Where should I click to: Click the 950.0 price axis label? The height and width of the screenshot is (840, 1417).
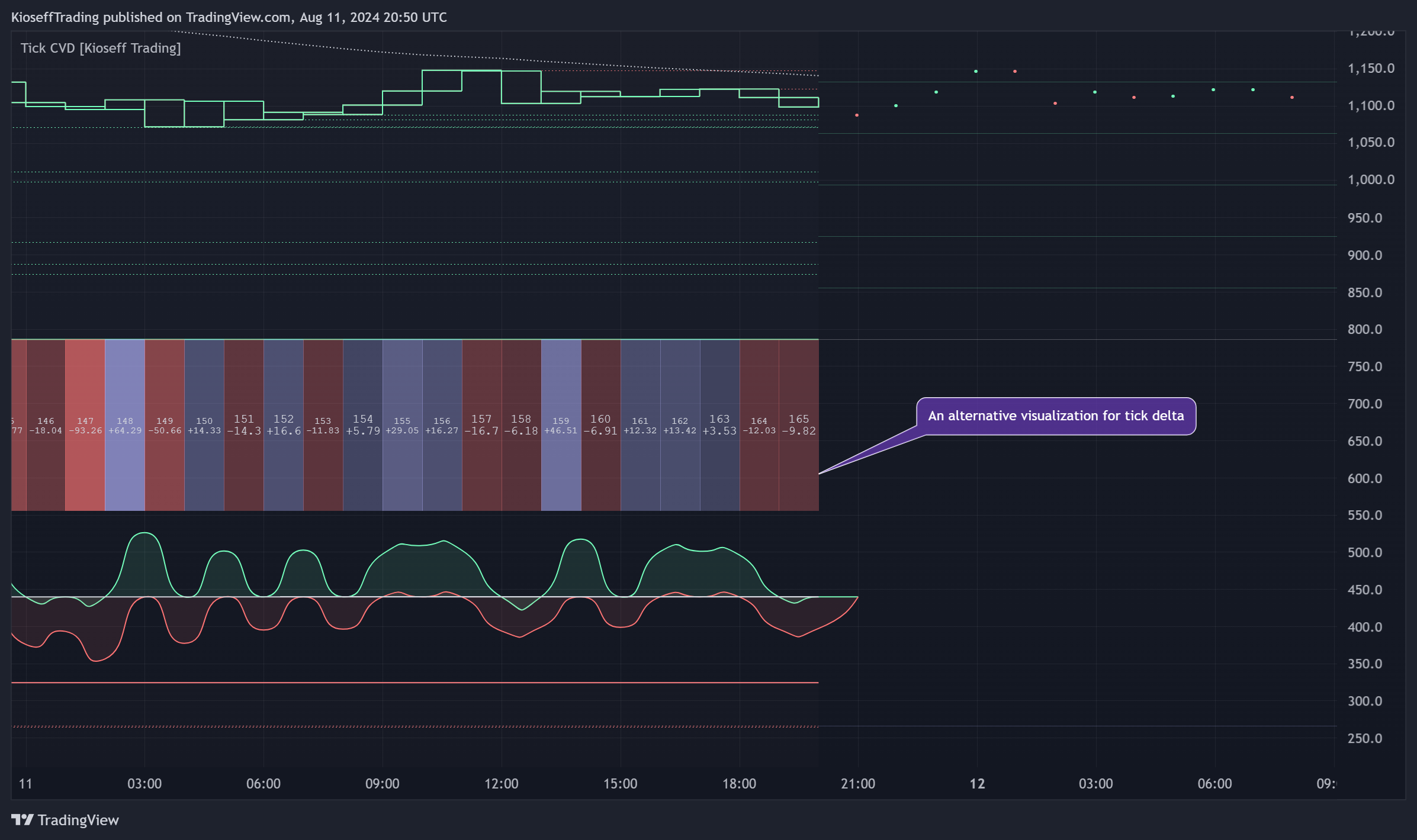point(1365,218)
